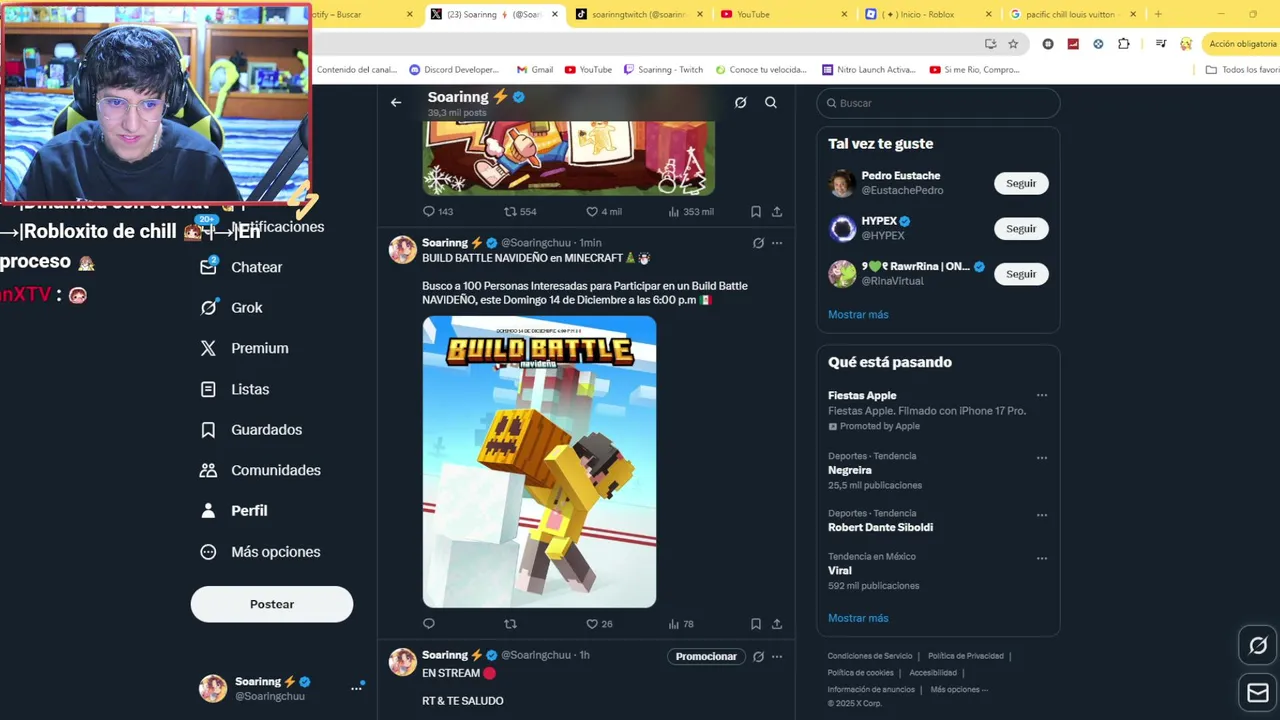This screenshot has width=1280, height=720.
Task: Bookmark the post with 353 mil views
Action: (x=756, y=212)
